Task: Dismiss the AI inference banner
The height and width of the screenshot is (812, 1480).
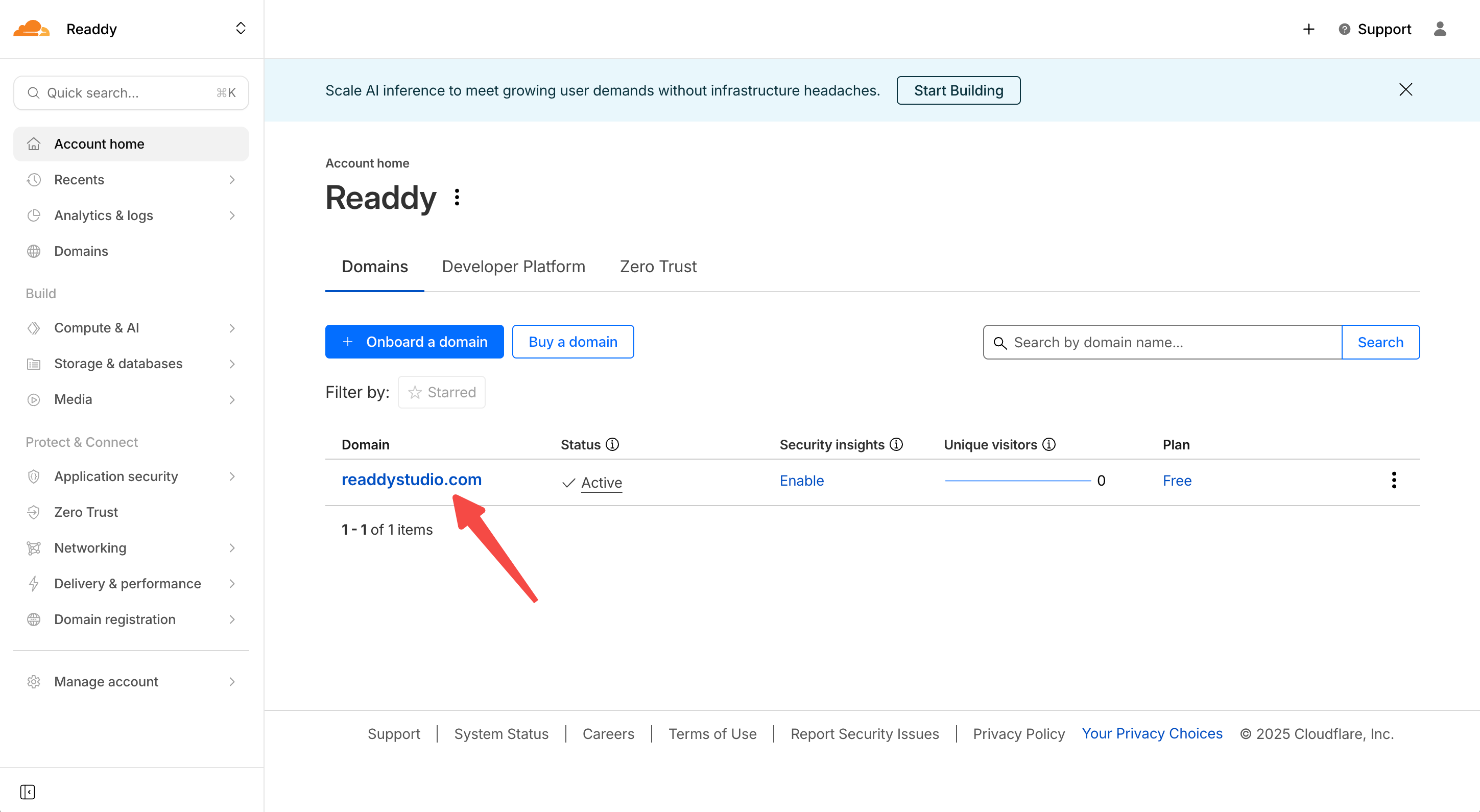Action: 1405,90
